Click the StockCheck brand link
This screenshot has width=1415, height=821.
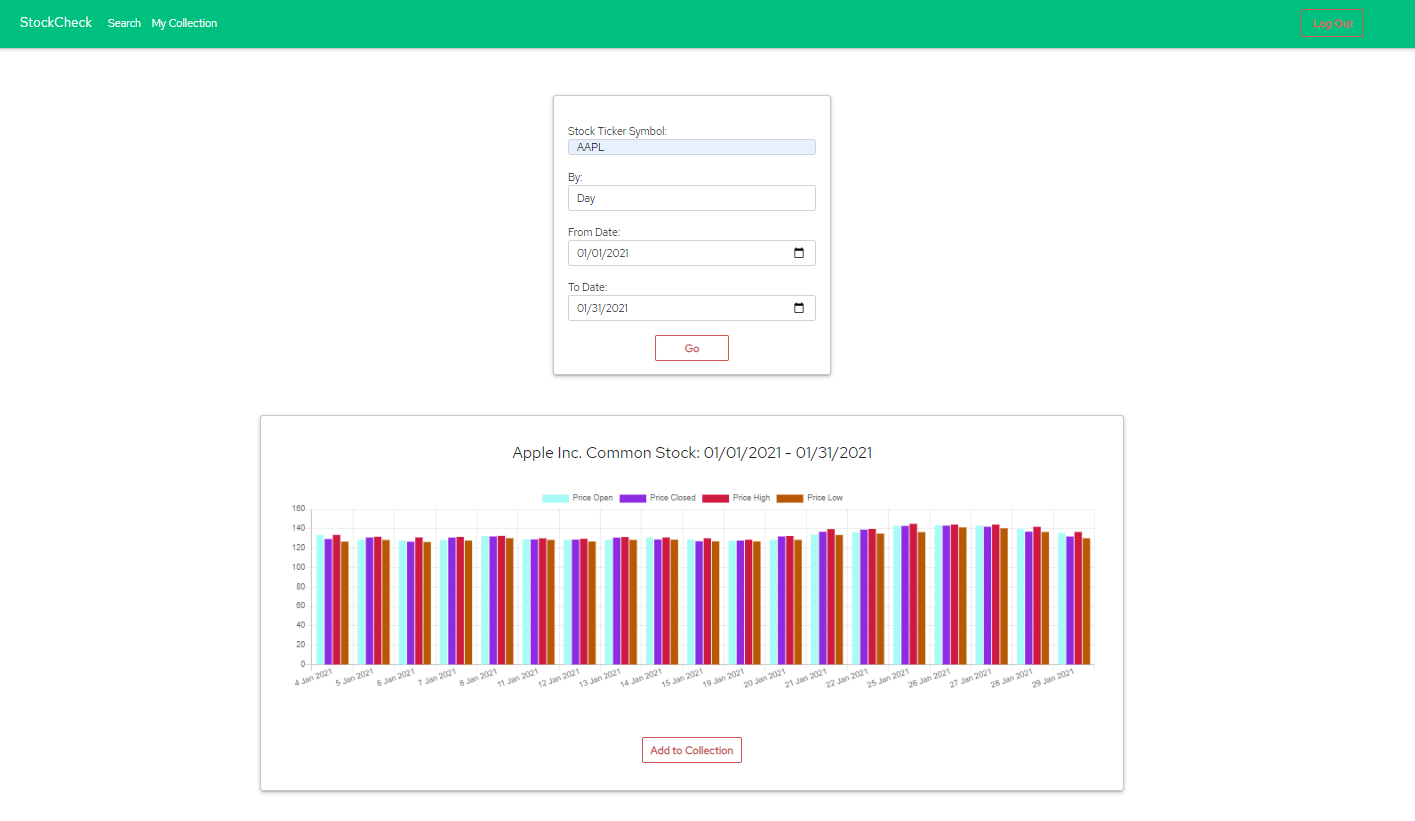point(55,22)
